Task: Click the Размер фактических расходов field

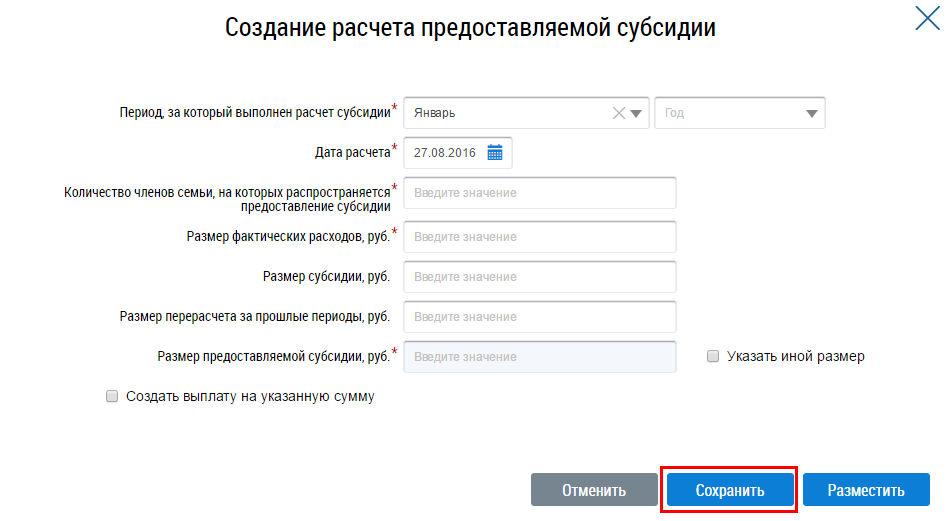Action: pos(540,237)
